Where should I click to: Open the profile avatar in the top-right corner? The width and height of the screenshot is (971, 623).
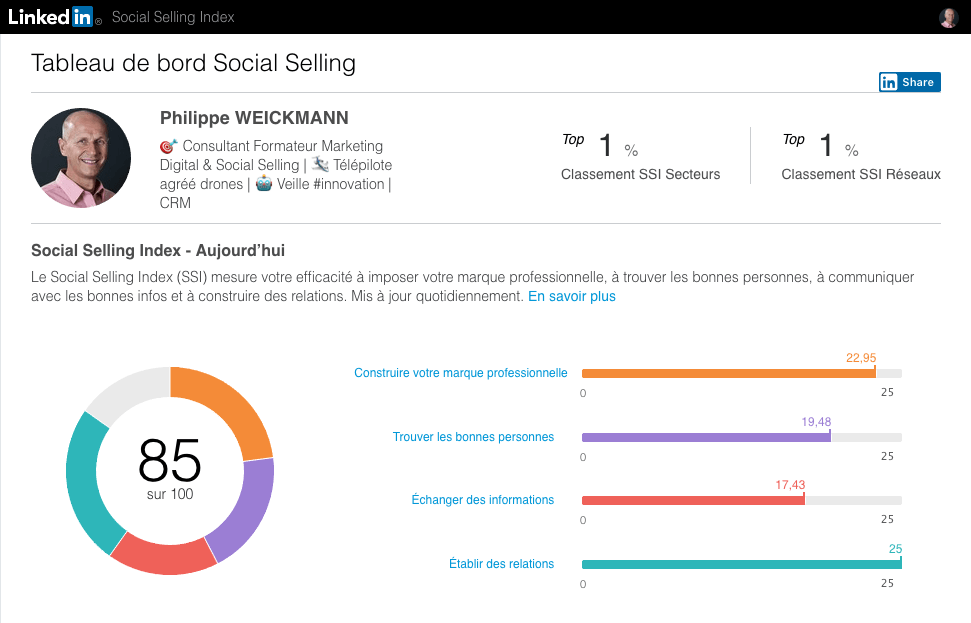click(948, 16)
